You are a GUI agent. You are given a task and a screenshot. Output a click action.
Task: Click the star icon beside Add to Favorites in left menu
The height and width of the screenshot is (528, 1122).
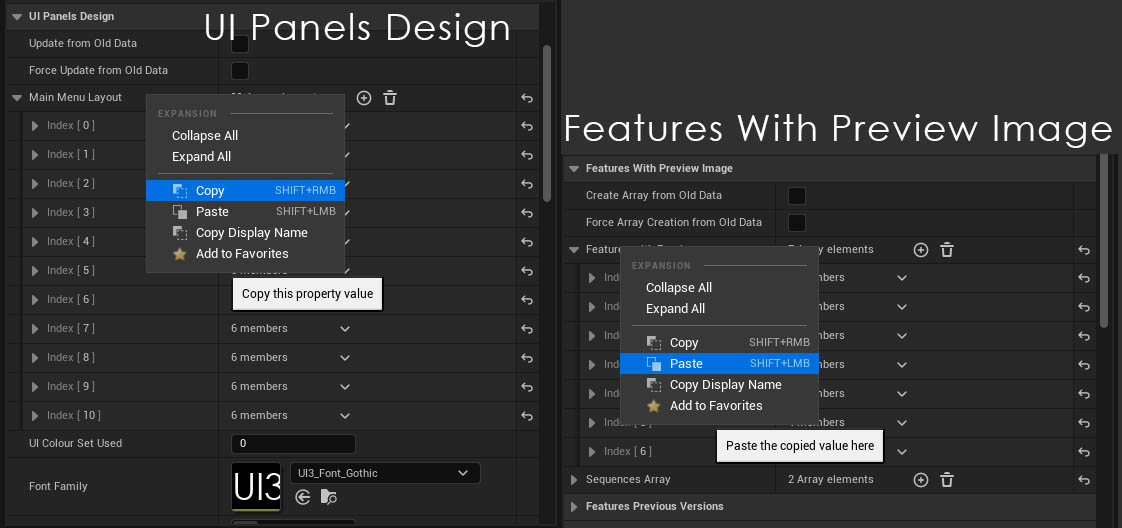click(x=180, y=254)
